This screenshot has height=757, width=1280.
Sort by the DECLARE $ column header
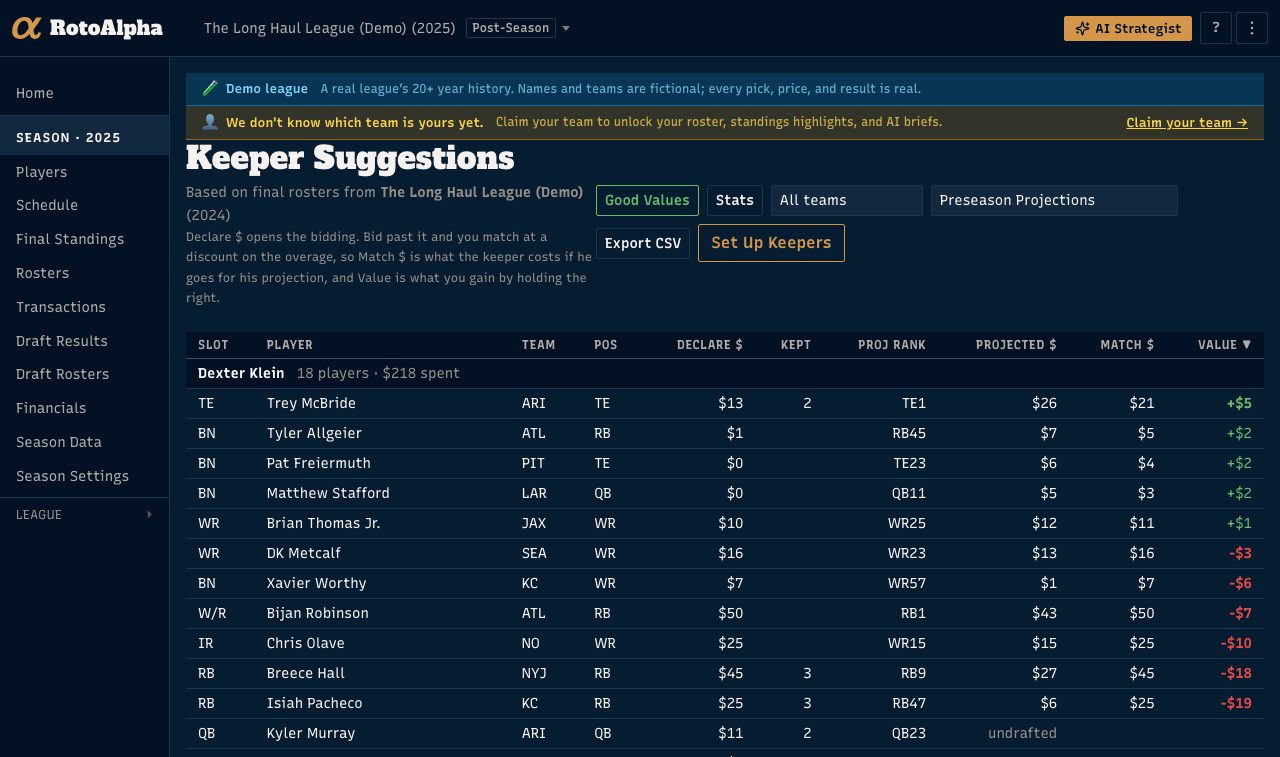pos(710,345)
